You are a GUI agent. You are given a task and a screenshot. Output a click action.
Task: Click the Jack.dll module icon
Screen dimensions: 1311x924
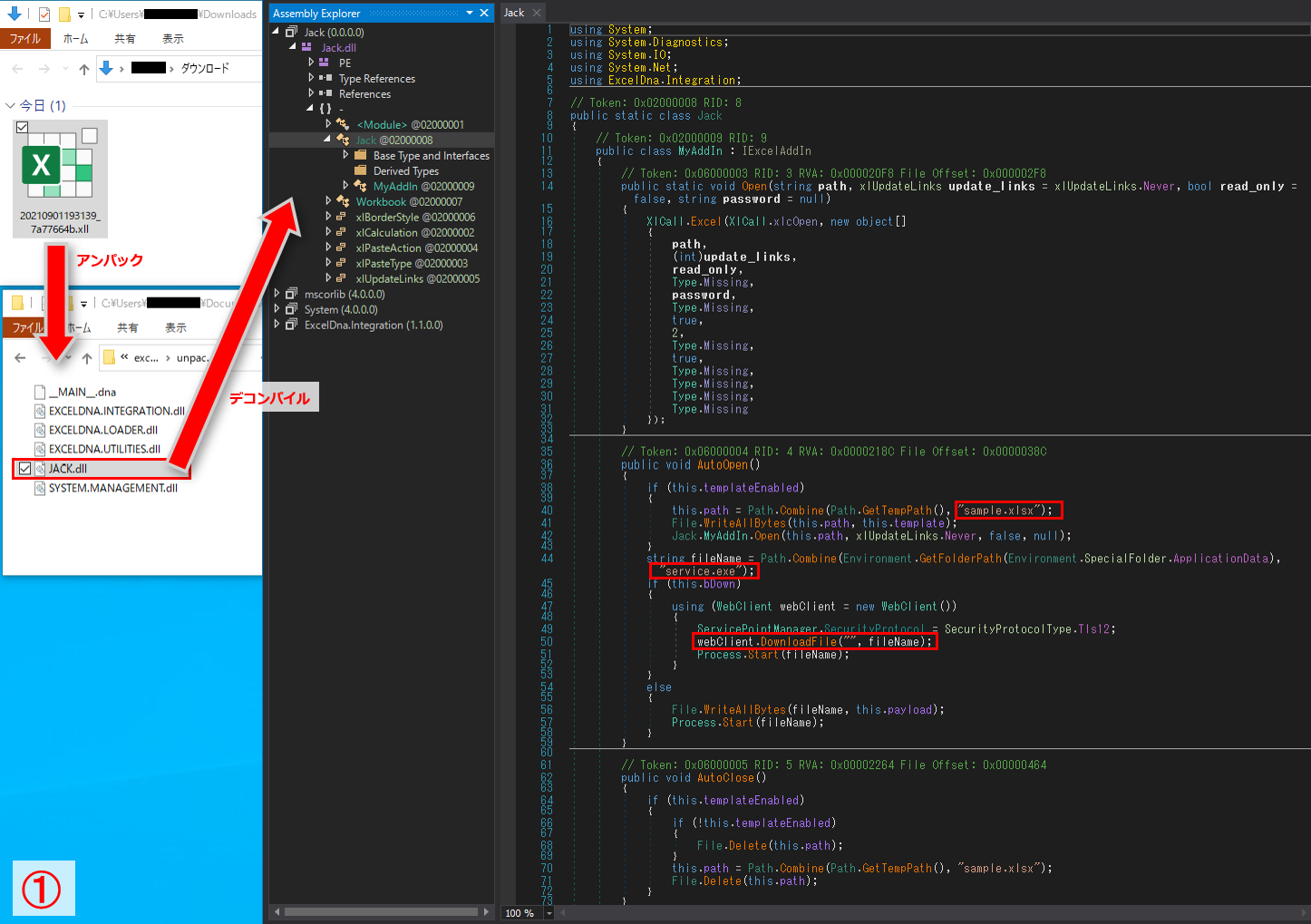click(307, 47)
